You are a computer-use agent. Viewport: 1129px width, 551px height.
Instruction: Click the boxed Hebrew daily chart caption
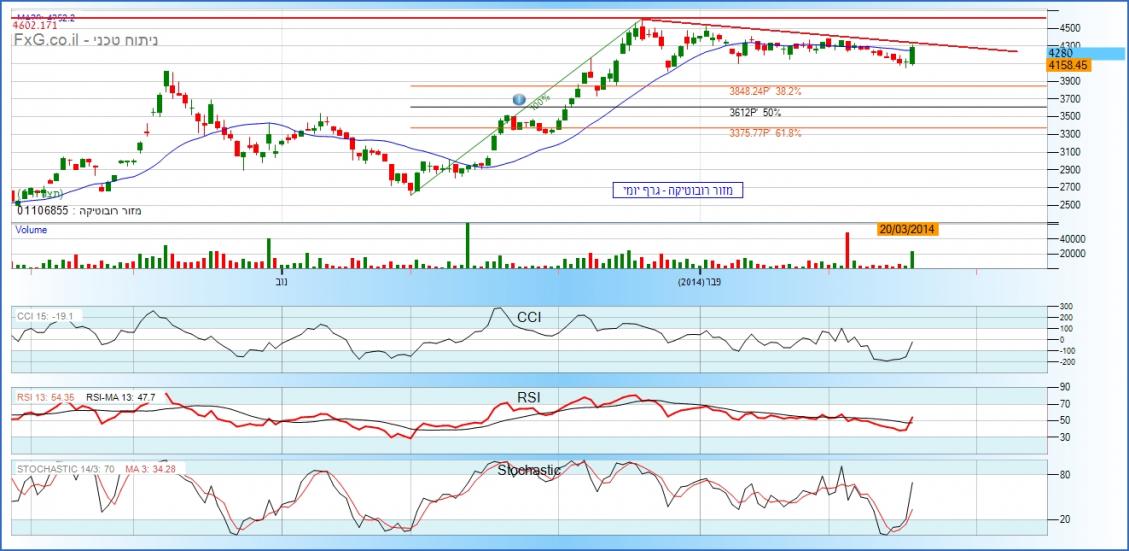678,189
